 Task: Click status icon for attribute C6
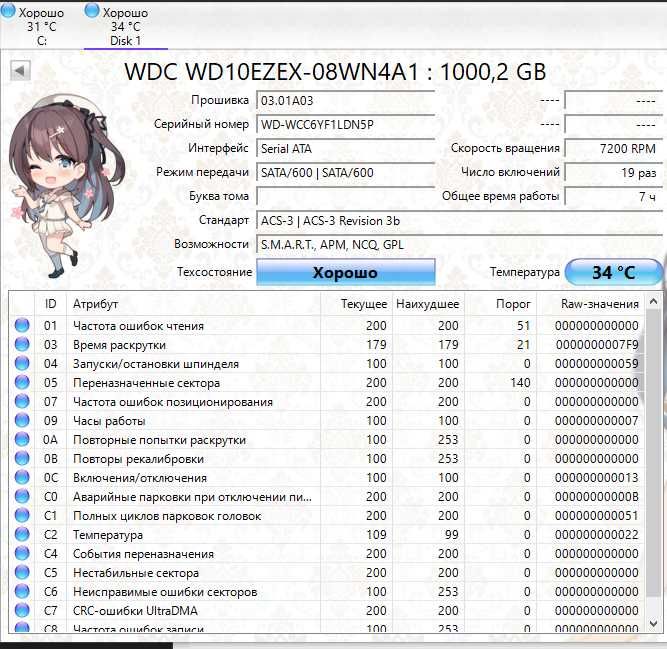[x=22, y=591]
